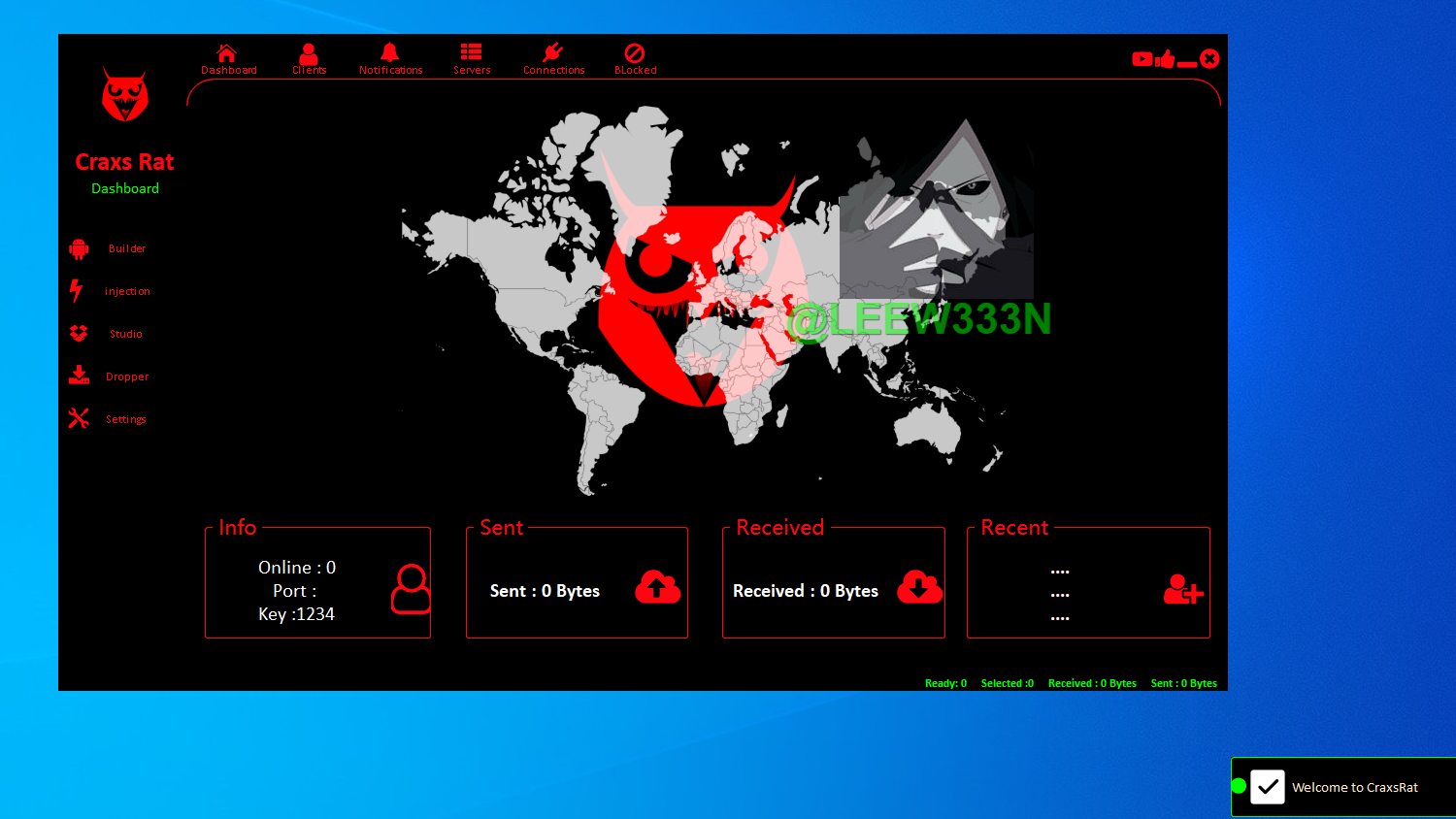
Task: Click the cloud upload icon in Sent
Action: [657, 587]
